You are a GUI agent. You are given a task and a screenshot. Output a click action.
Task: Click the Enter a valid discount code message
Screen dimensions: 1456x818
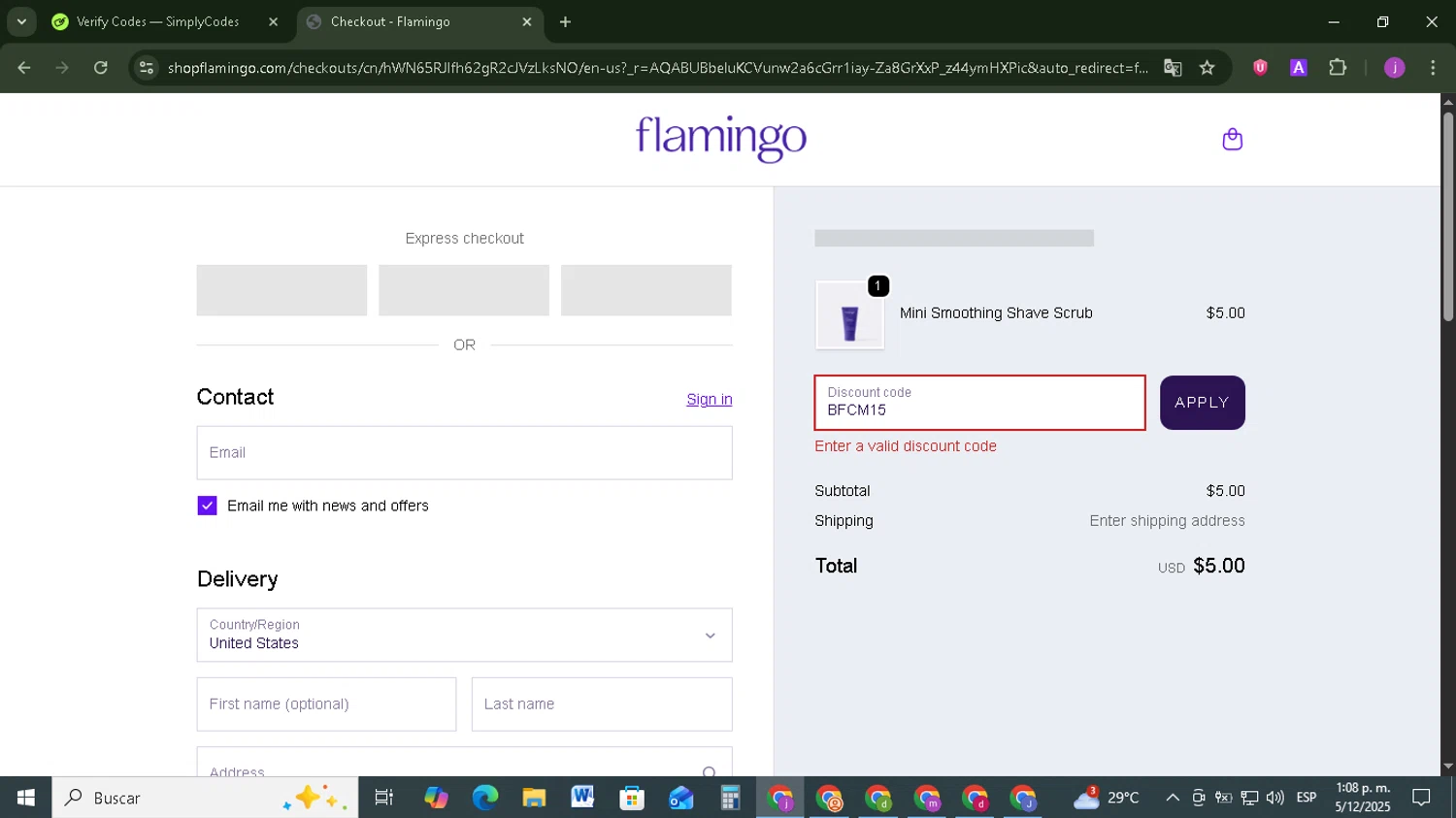[906, 446]
